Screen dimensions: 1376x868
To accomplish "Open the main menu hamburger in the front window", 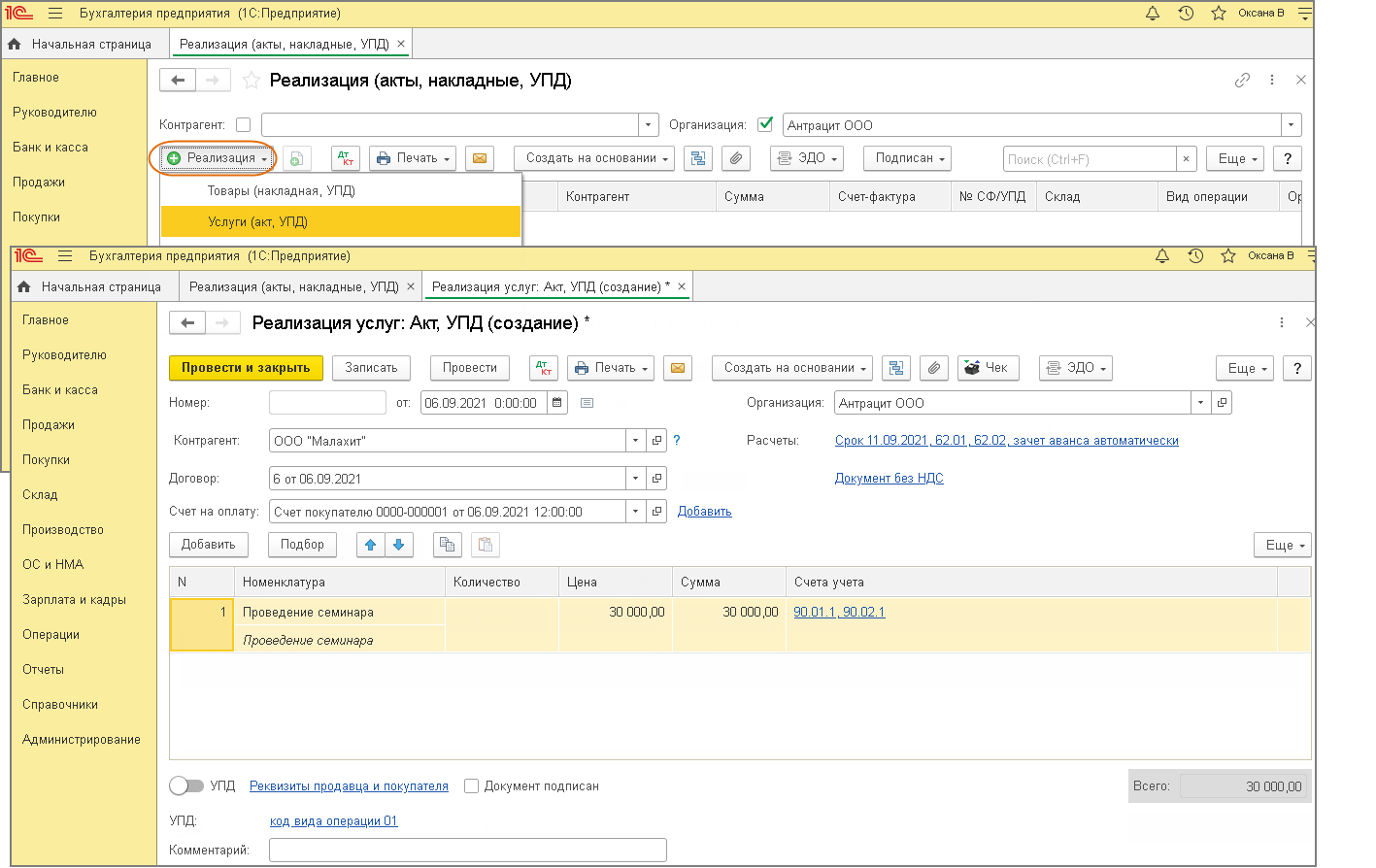I will tap(65, 256).
